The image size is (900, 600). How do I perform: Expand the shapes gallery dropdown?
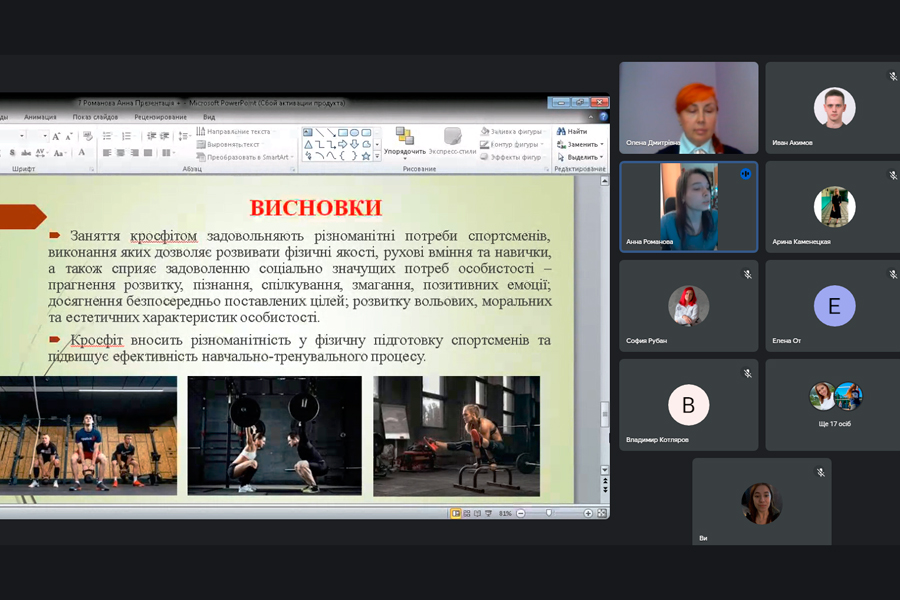pos(377,156)
